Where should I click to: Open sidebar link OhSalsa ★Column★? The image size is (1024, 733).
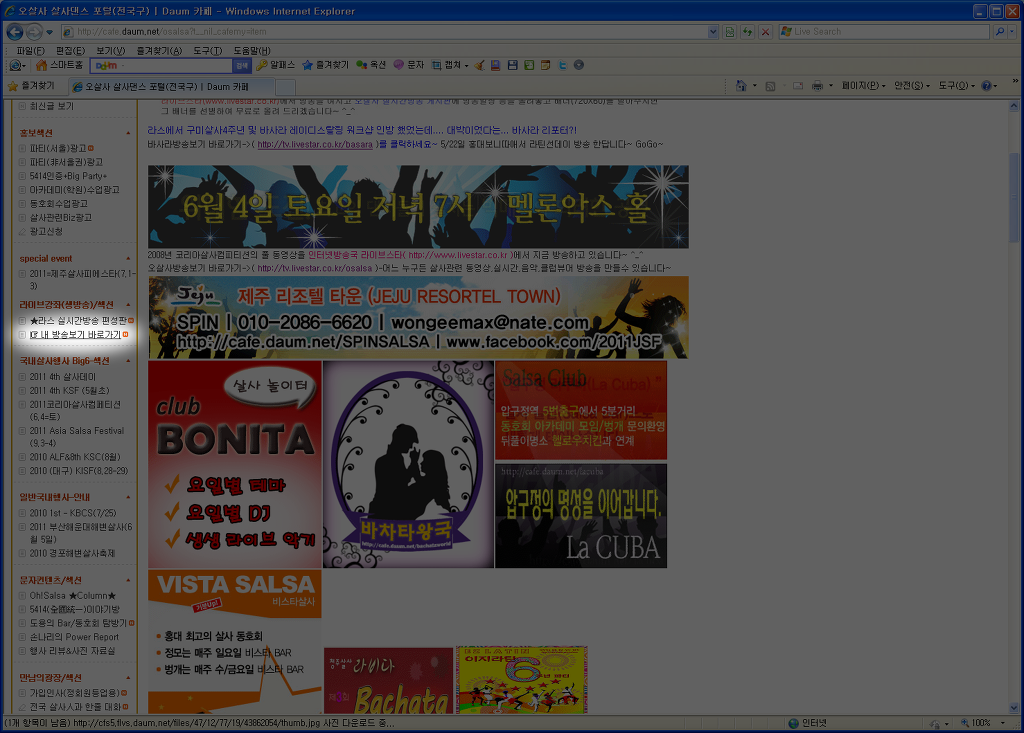click(72, 596)
